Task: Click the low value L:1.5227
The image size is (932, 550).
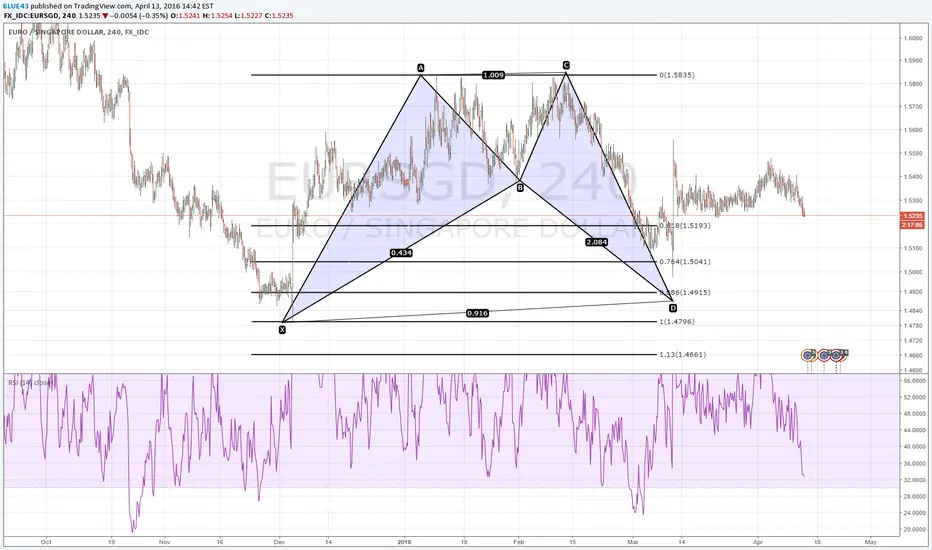Action: coord(247,15)
